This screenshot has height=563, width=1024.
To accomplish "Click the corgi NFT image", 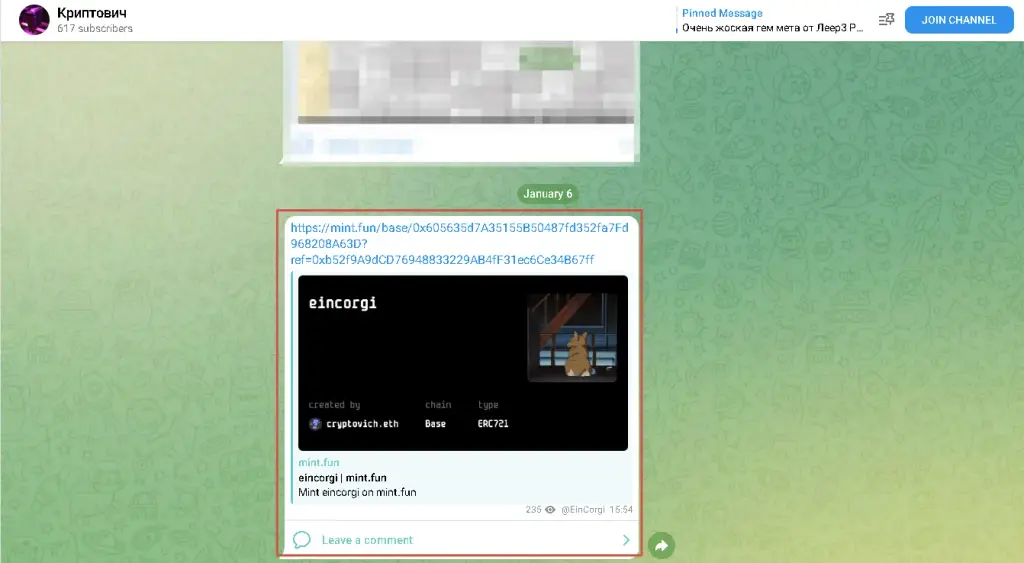I will [x=572, y=337].
